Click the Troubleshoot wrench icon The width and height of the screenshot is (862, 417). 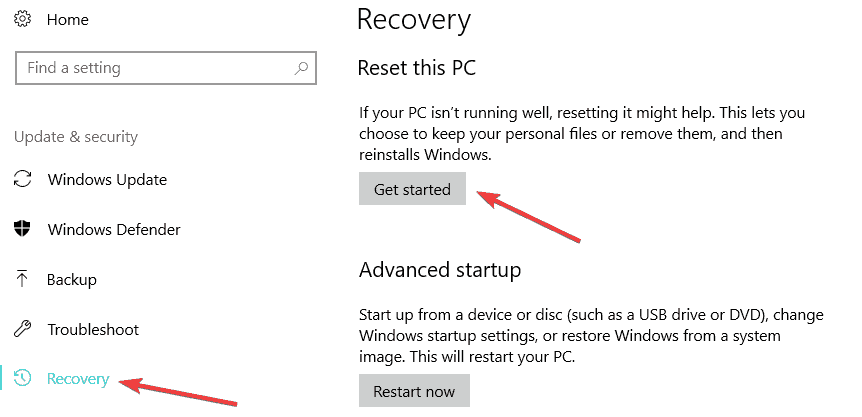coord(22,330)
